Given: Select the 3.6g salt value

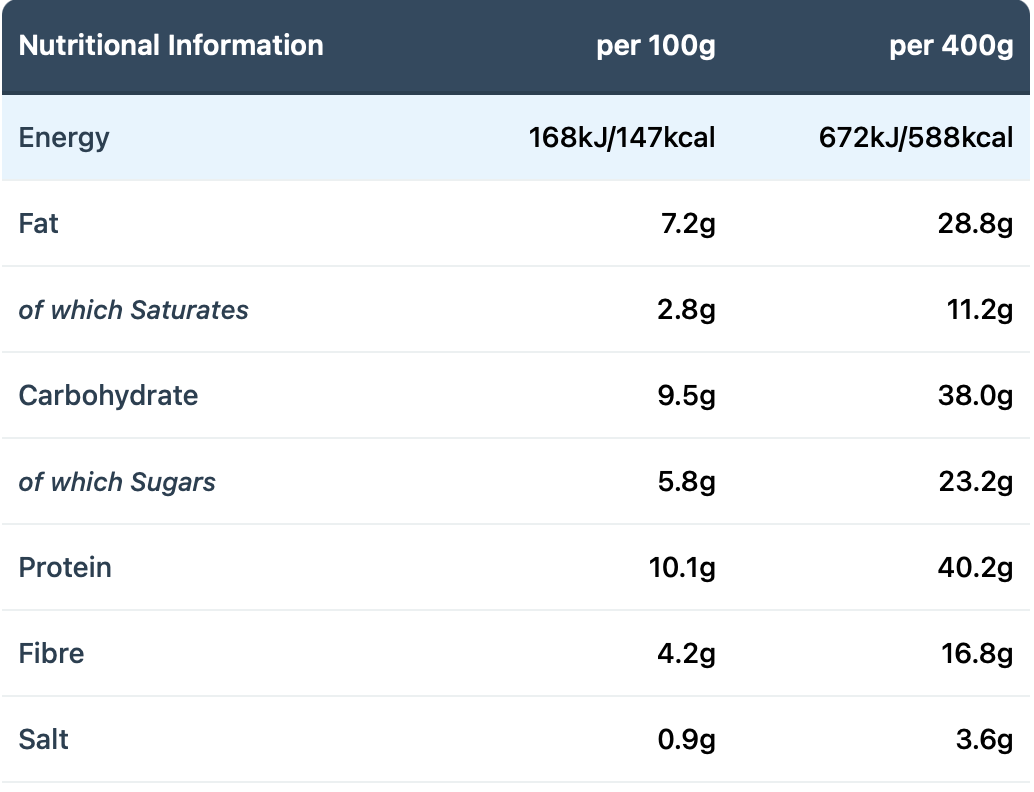Looking at the screenshot, I should [985, 740].
